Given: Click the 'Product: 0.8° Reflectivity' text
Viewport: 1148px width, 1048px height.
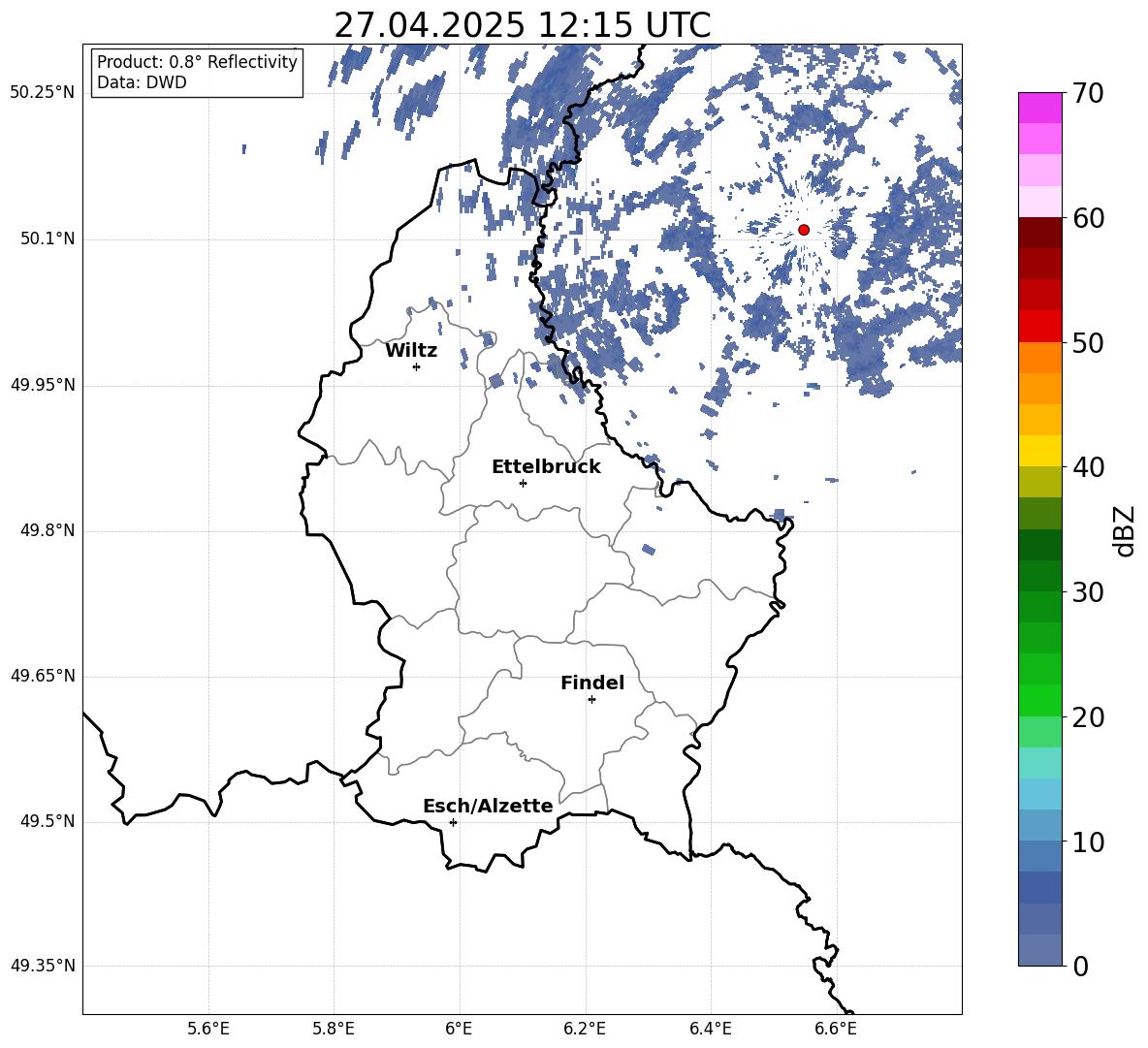Looking at the screenshot, I should point(197,62).
